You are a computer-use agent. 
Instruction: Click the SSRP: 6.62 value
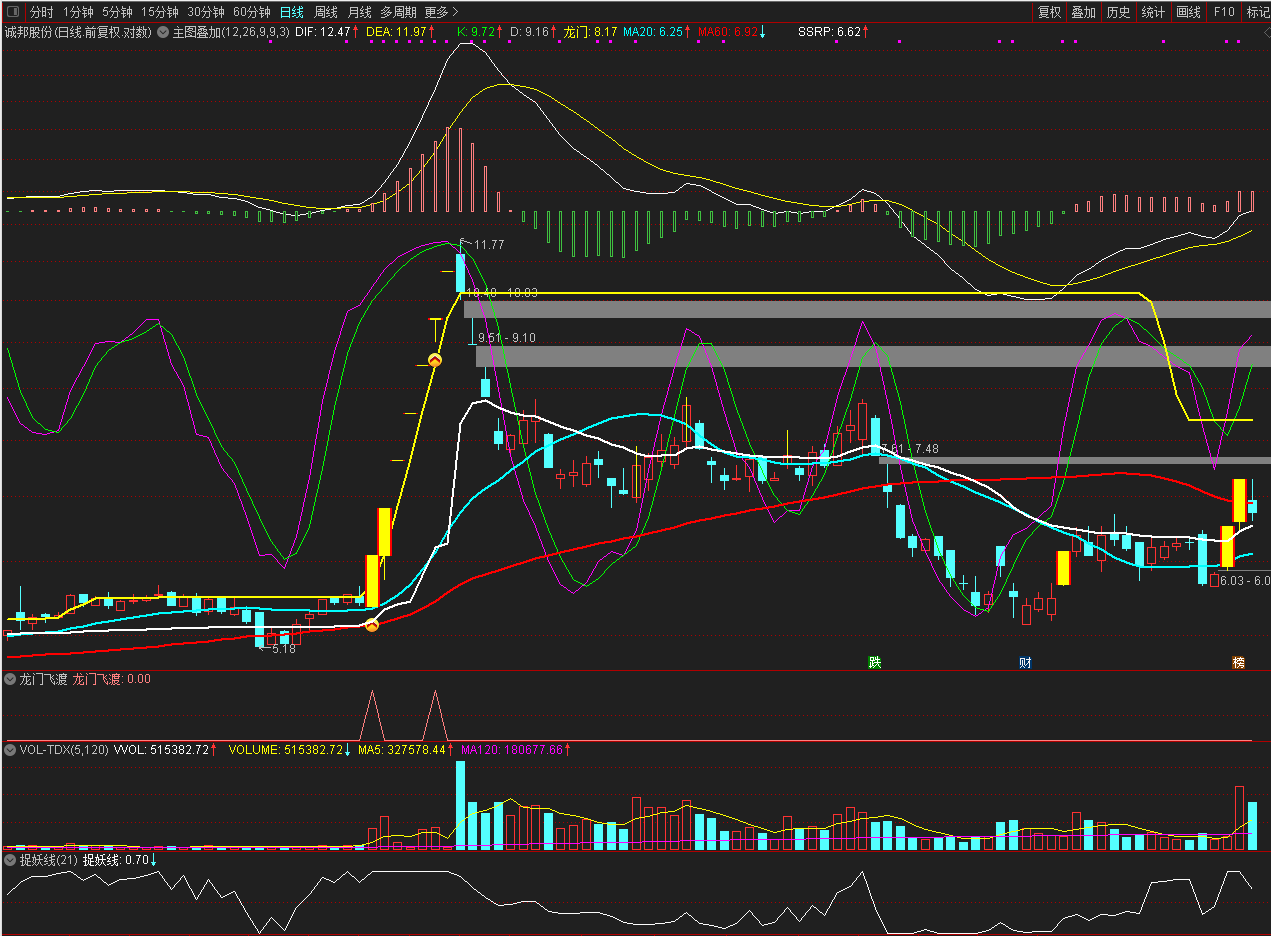pos(829,32)
